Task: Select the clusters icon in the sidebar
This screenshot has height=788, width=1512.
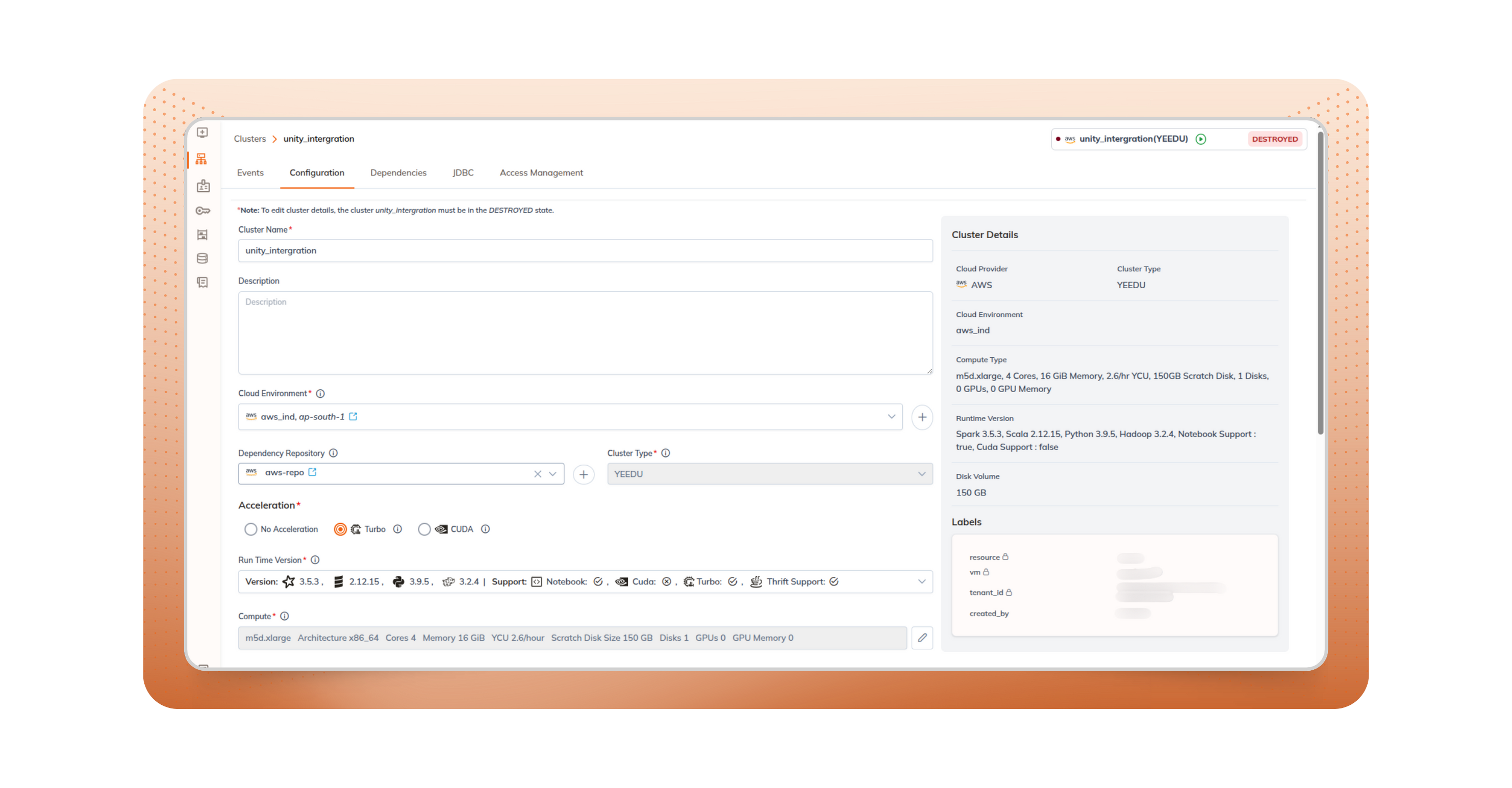Action: 203,159
